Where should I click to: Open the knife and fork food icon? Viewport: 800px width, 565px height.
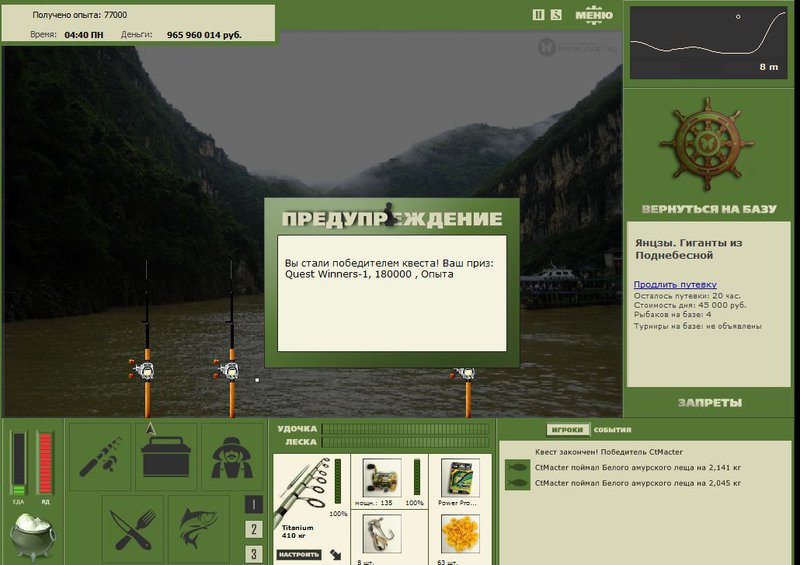(133, 529)
